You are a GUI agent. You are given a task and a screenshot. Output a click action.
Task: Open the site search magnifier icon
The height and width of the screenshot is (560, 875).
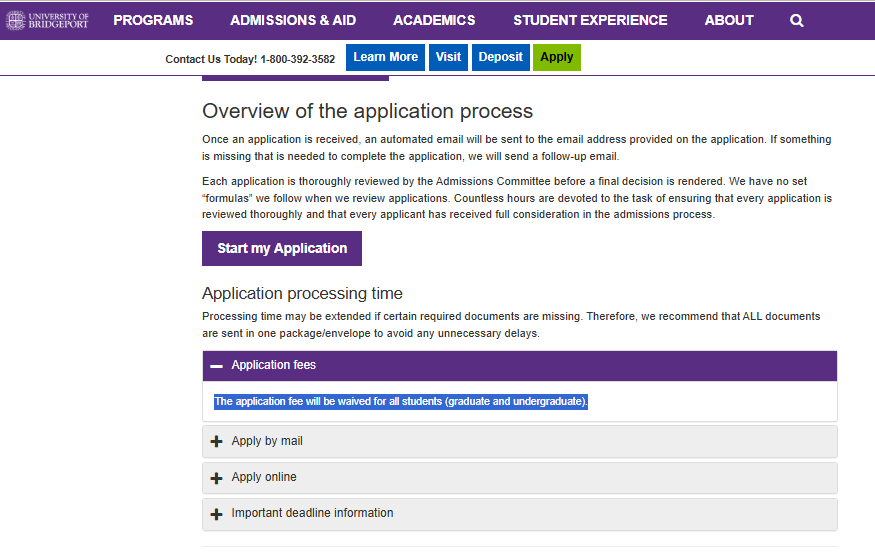coord(796,21)
